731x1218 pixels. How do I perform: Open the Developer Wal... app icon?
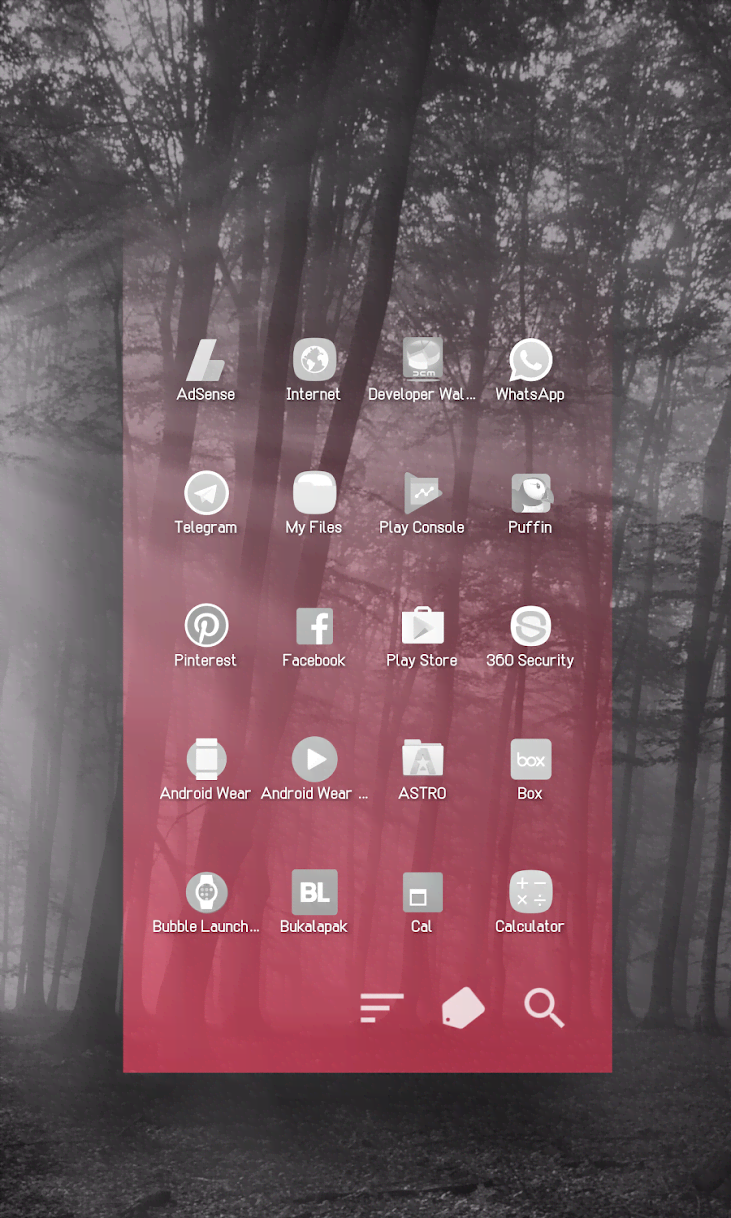[x=422, y=360]
